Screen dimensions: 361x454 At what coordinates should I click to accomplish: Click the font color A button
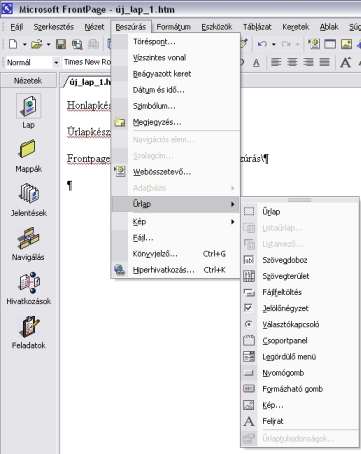[x=256, y=62]
